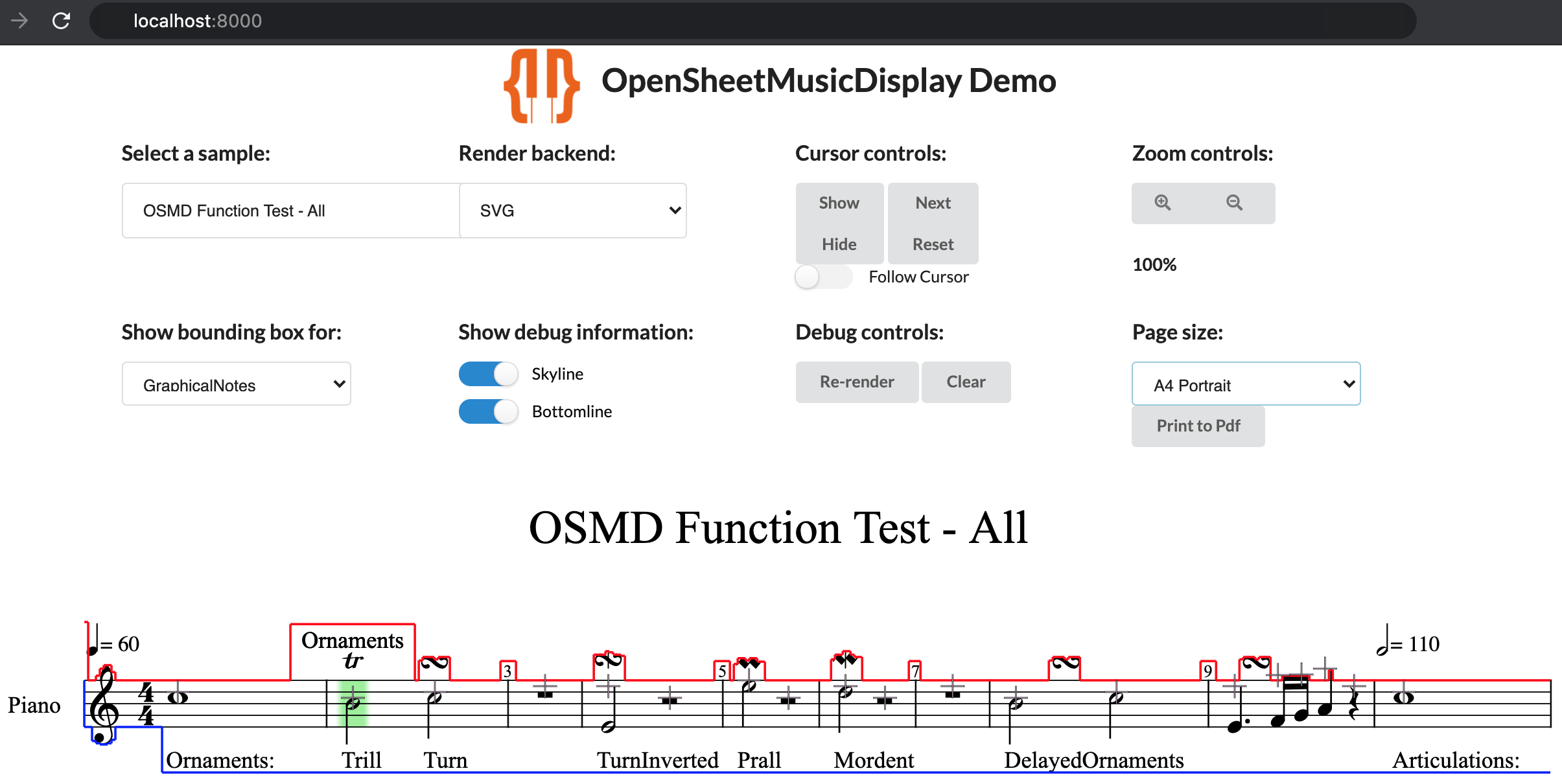
Task: Click the score title OSMD Function Test - All
Action: pos(778,527)
